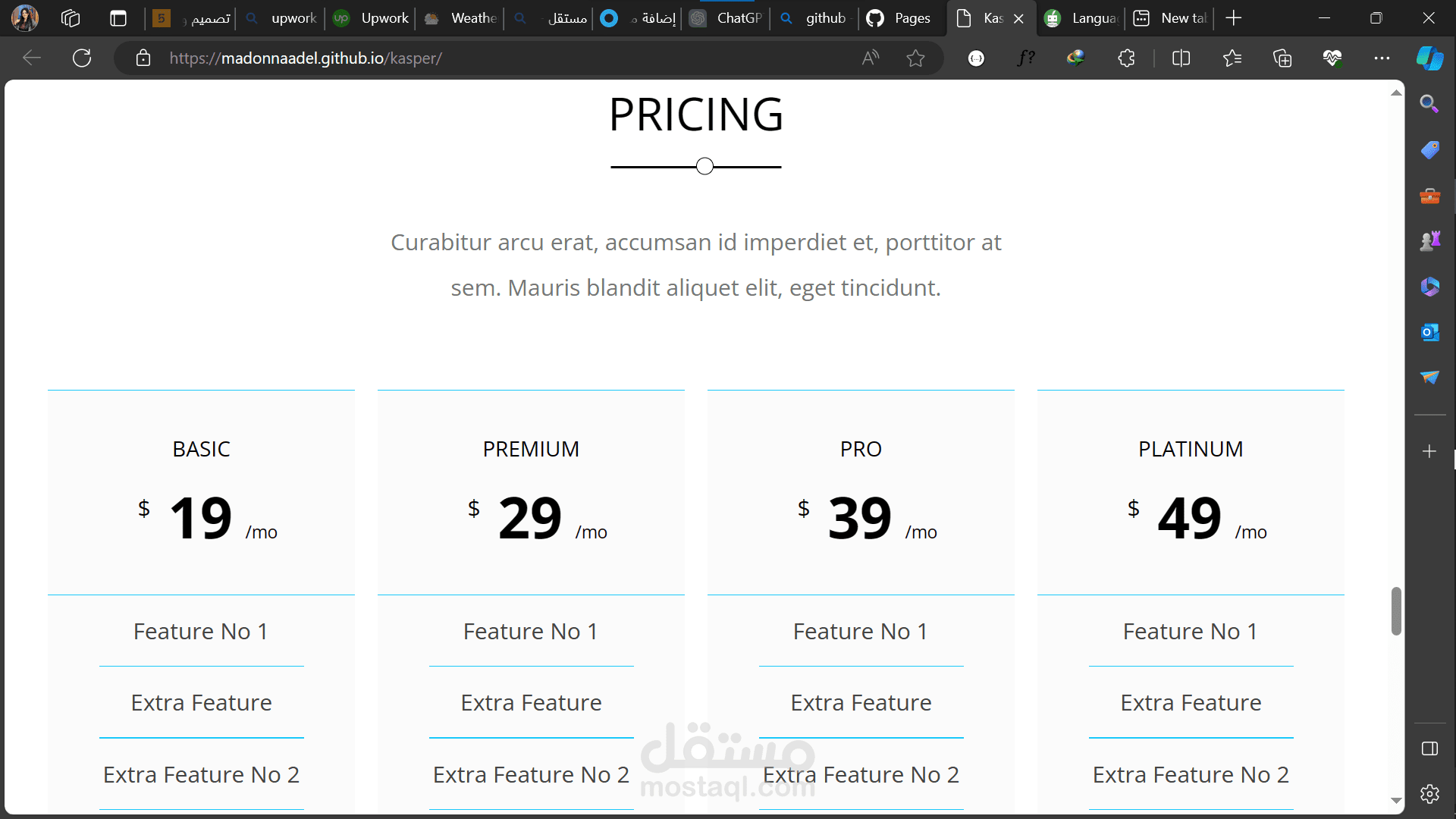Open the browser profile avatar
Screen dimensions: 1456x819
pyautogui.click(x=24, y=18)
